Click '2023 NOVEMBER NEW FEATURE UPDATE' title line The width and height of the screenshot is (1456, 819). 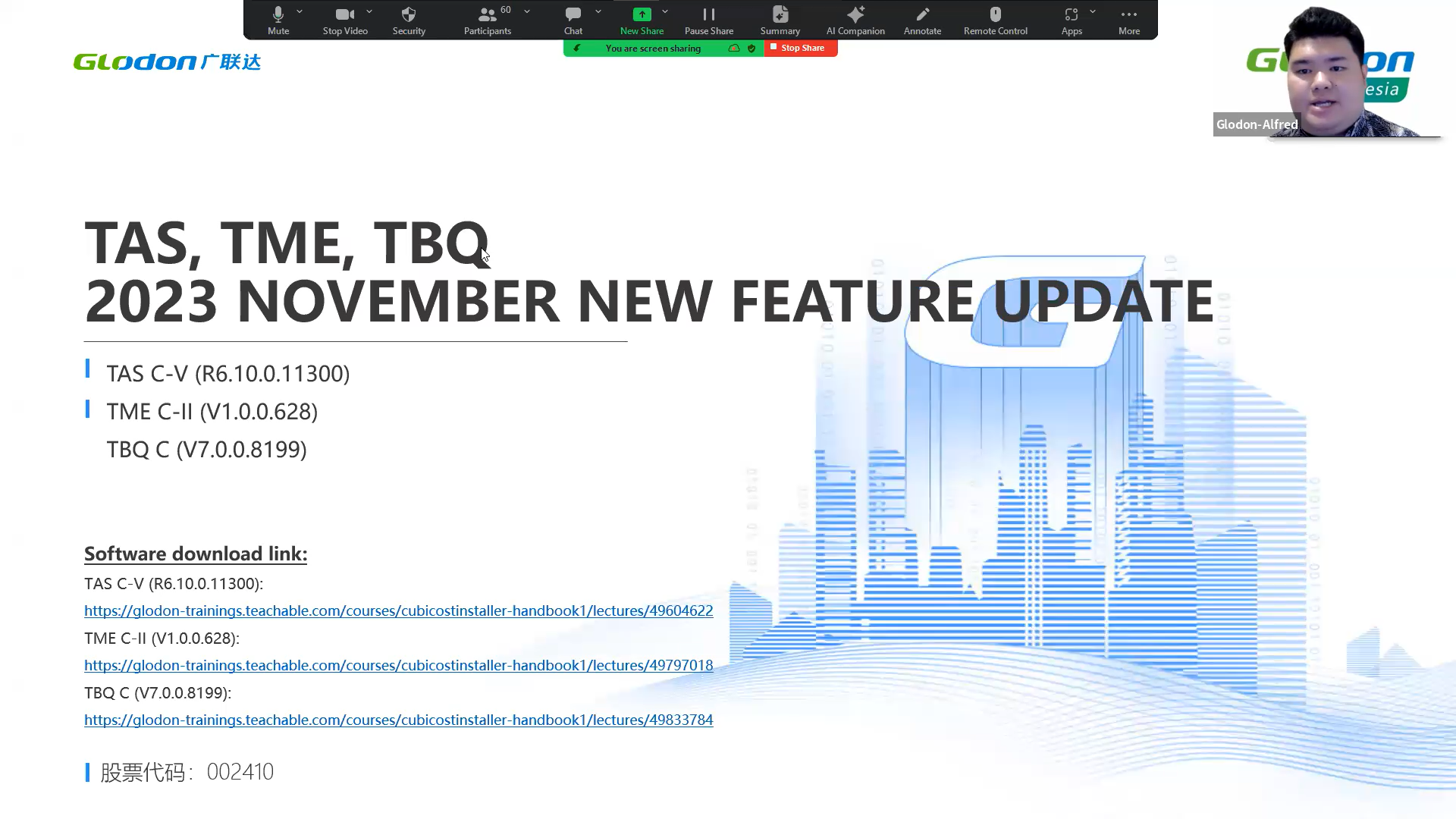649,300
